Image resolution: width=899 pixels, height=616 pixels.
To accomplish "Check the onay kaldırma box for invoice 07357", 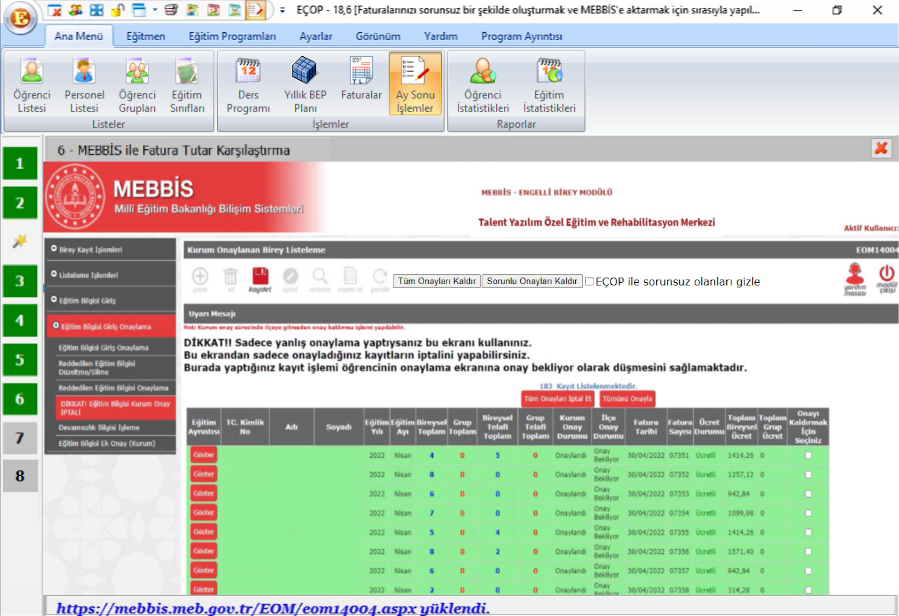I will [808, 571].
